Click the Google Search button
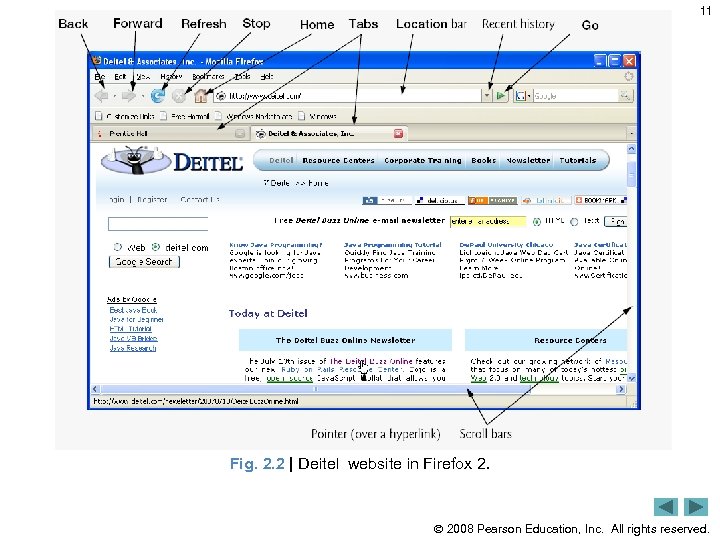 pos(144,262)
